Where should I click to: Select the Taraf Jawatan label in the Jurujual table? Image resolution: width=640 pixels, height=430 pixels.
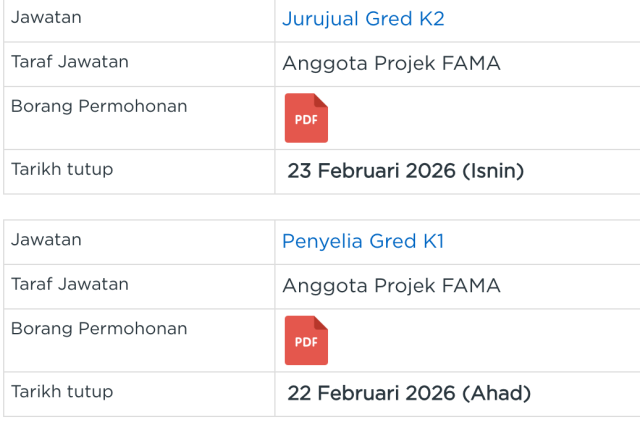click(70, 62)
